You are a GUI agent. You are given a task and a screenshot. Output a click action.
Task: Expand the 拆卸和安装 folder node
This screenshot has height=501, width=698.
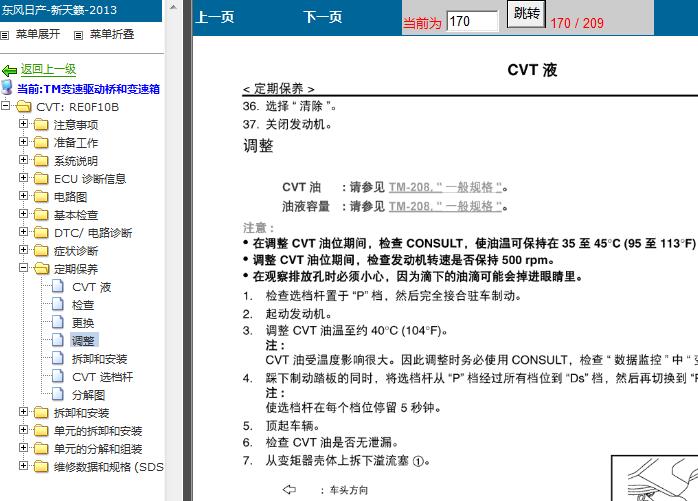click(24, 412)
